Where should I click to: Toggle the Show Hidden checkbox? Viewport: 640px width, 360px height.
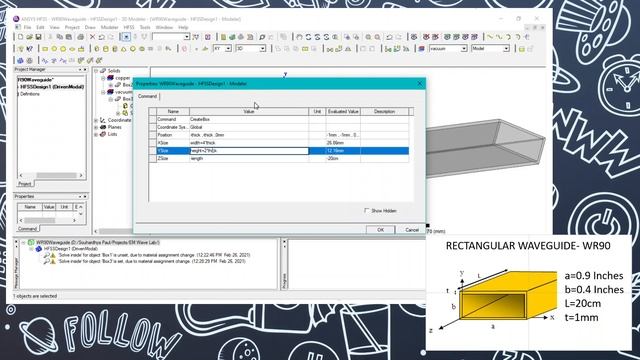pos(367,211)
